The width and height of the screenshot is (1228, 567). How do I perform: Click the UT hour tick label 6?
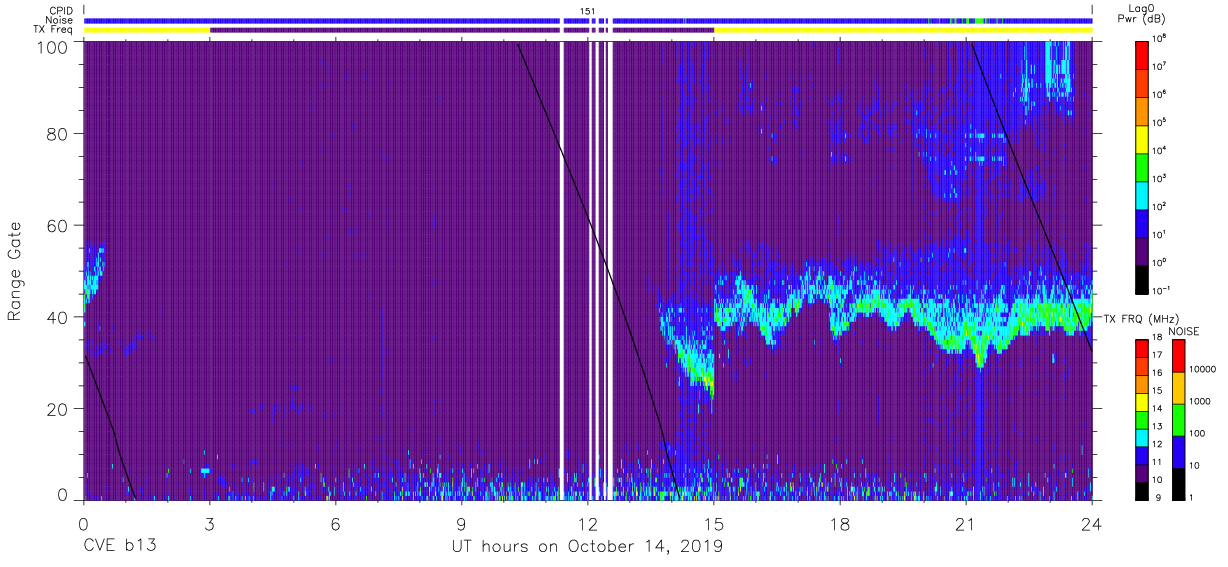coord(336,523)
